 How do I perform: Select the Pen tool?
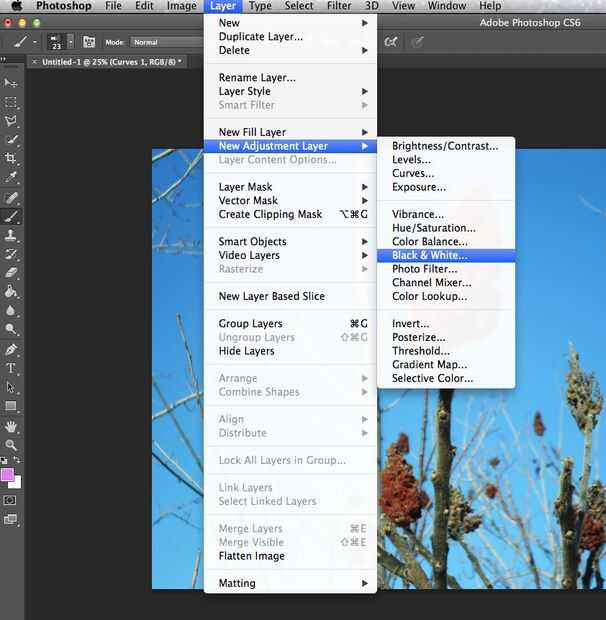click(10, 350)
